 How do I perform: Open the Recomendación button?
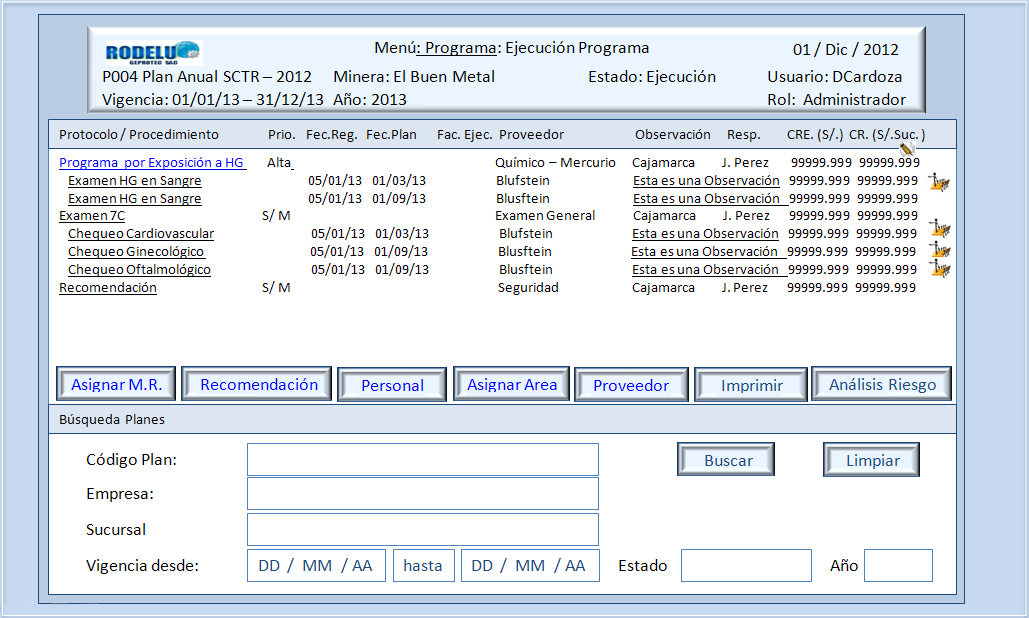pyautogui.click(x=257, y=384)
